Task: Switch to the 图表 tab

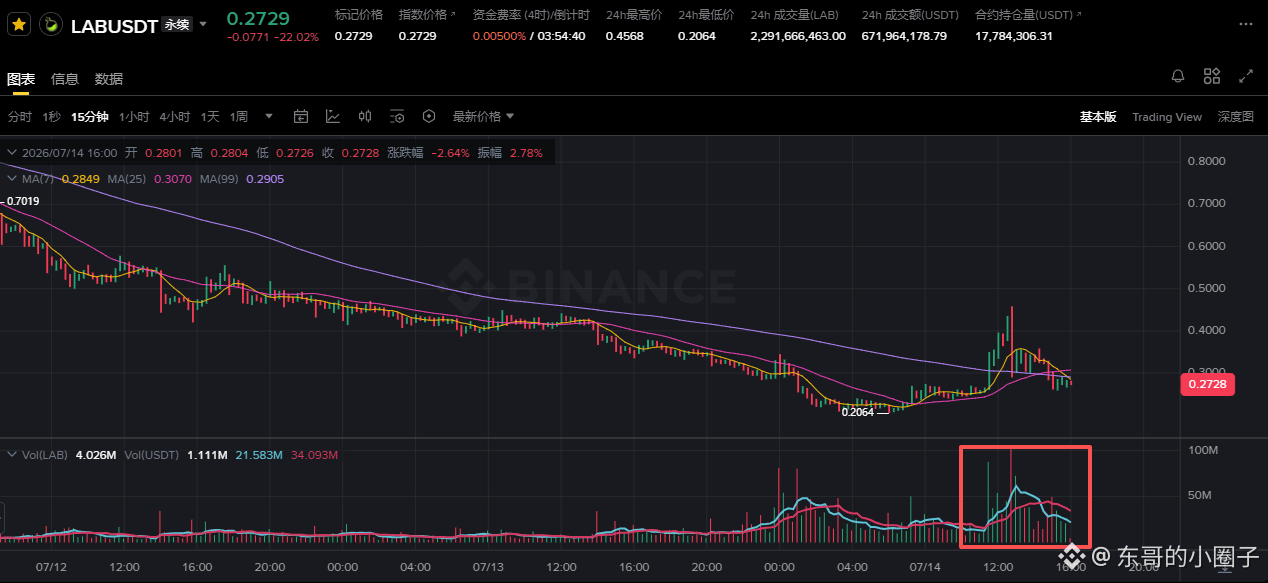Action: click(20, 79)
